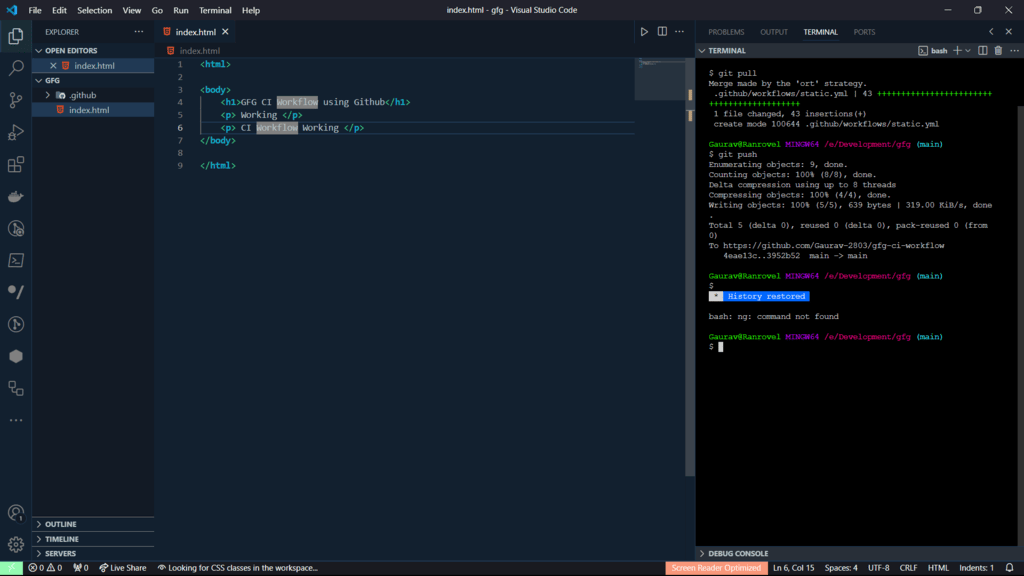Image resolution: width=1024 pixels, height=576 pixels.
Task: Select the HTML language mode in status bar
Action: pos(938,568)
